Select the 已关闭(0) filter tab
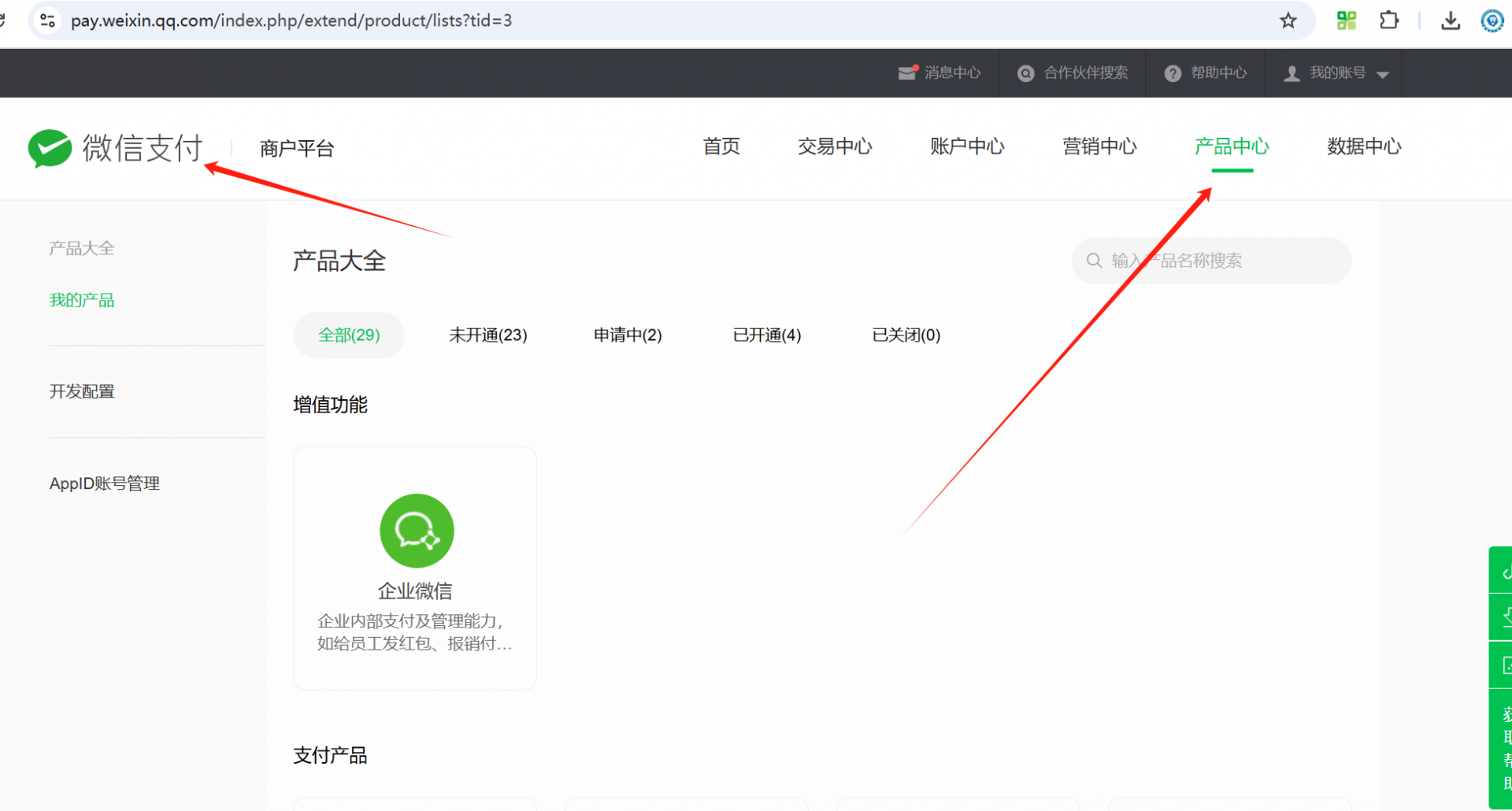This screenshot has width=1512, height=811. tap(906, 335)
